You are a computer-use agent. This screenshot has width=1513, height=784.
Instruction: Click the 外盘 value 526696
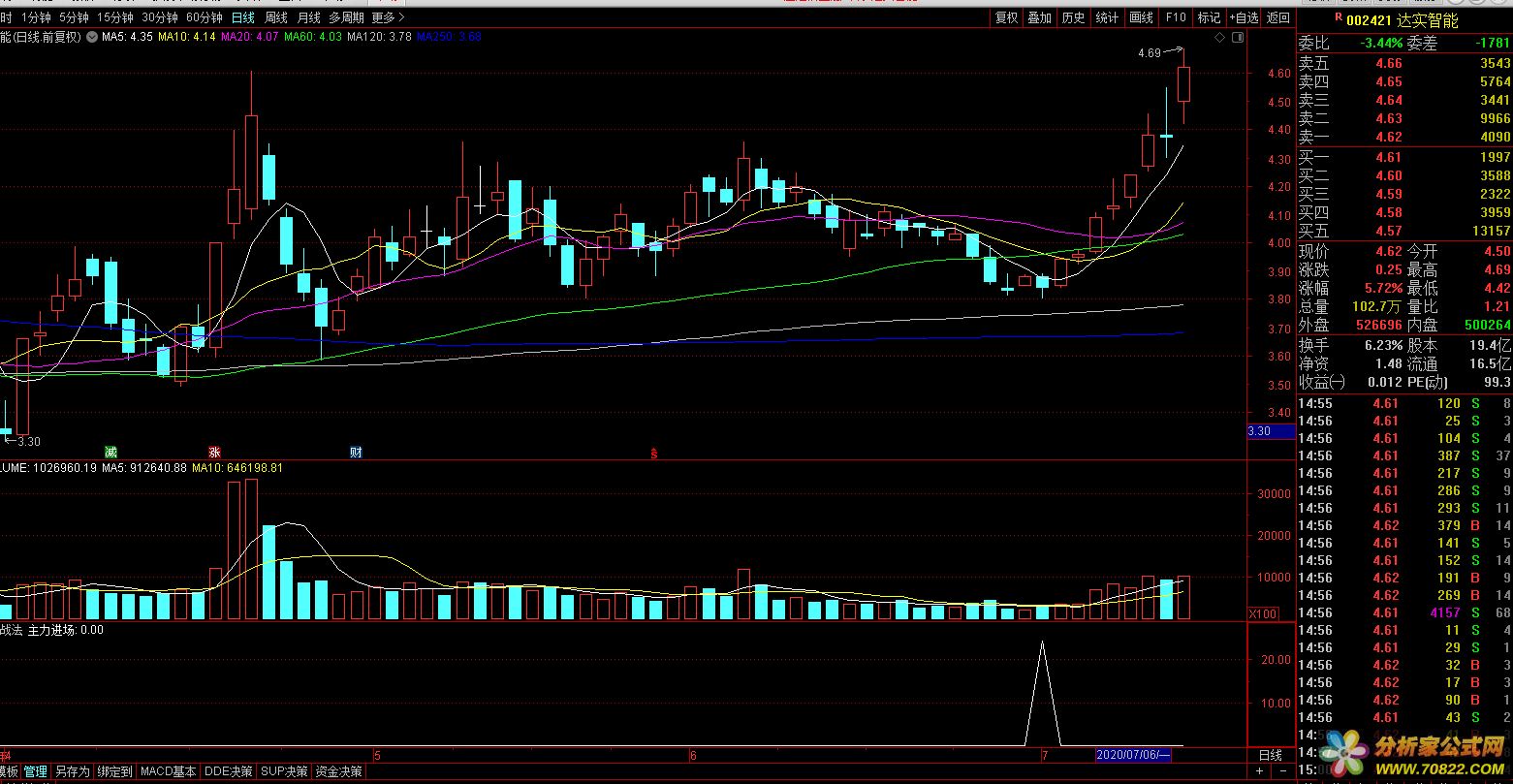point(1380,326)
